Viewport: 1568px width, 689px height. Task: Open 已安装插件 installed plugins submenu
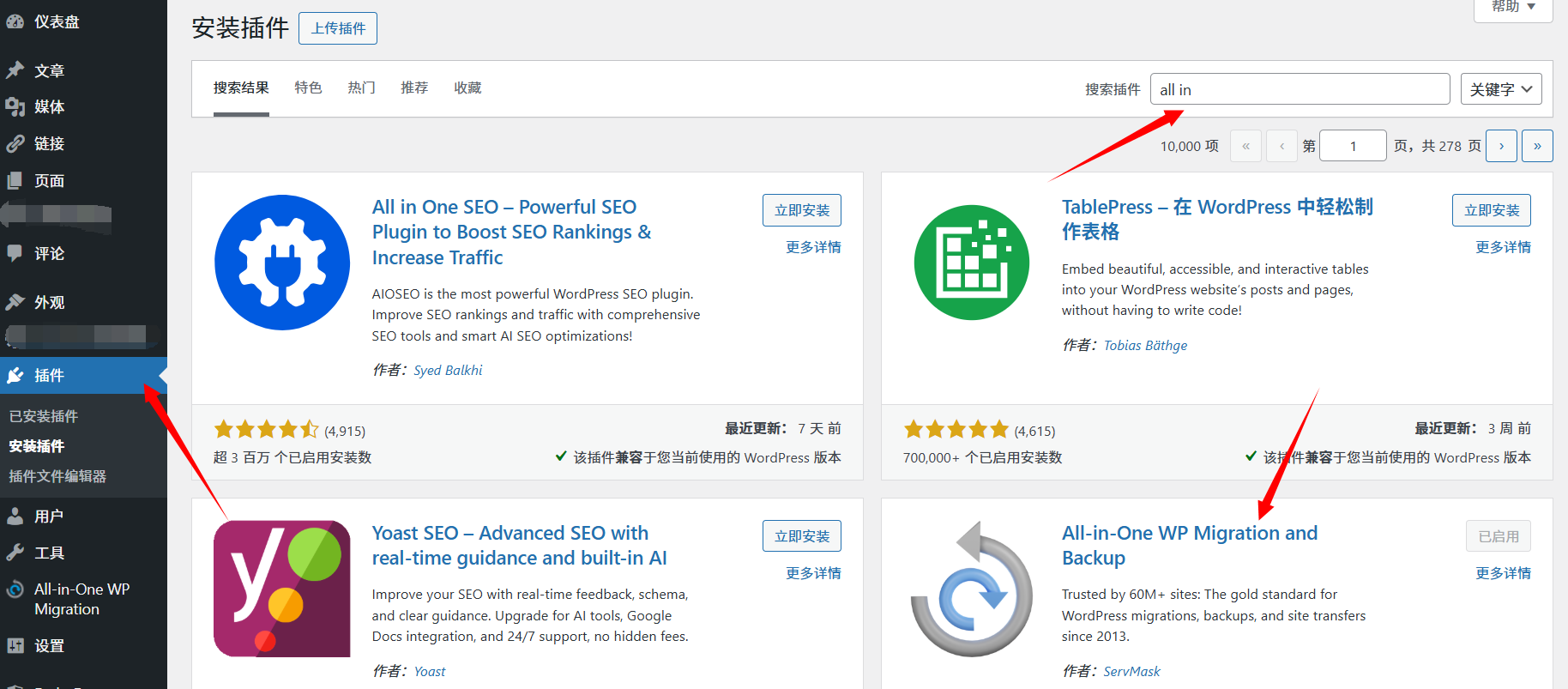click(44, 417)
